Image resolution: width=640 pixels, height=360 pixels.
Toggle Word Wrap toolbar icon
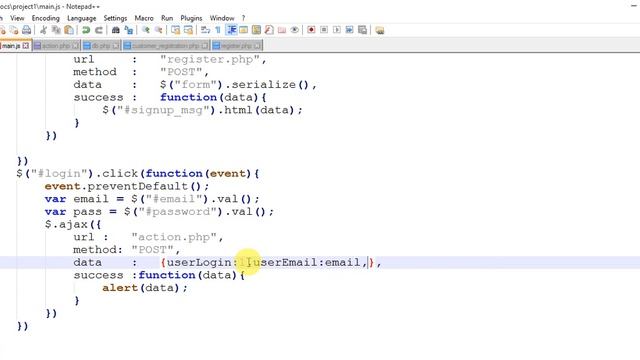(205, 30)
